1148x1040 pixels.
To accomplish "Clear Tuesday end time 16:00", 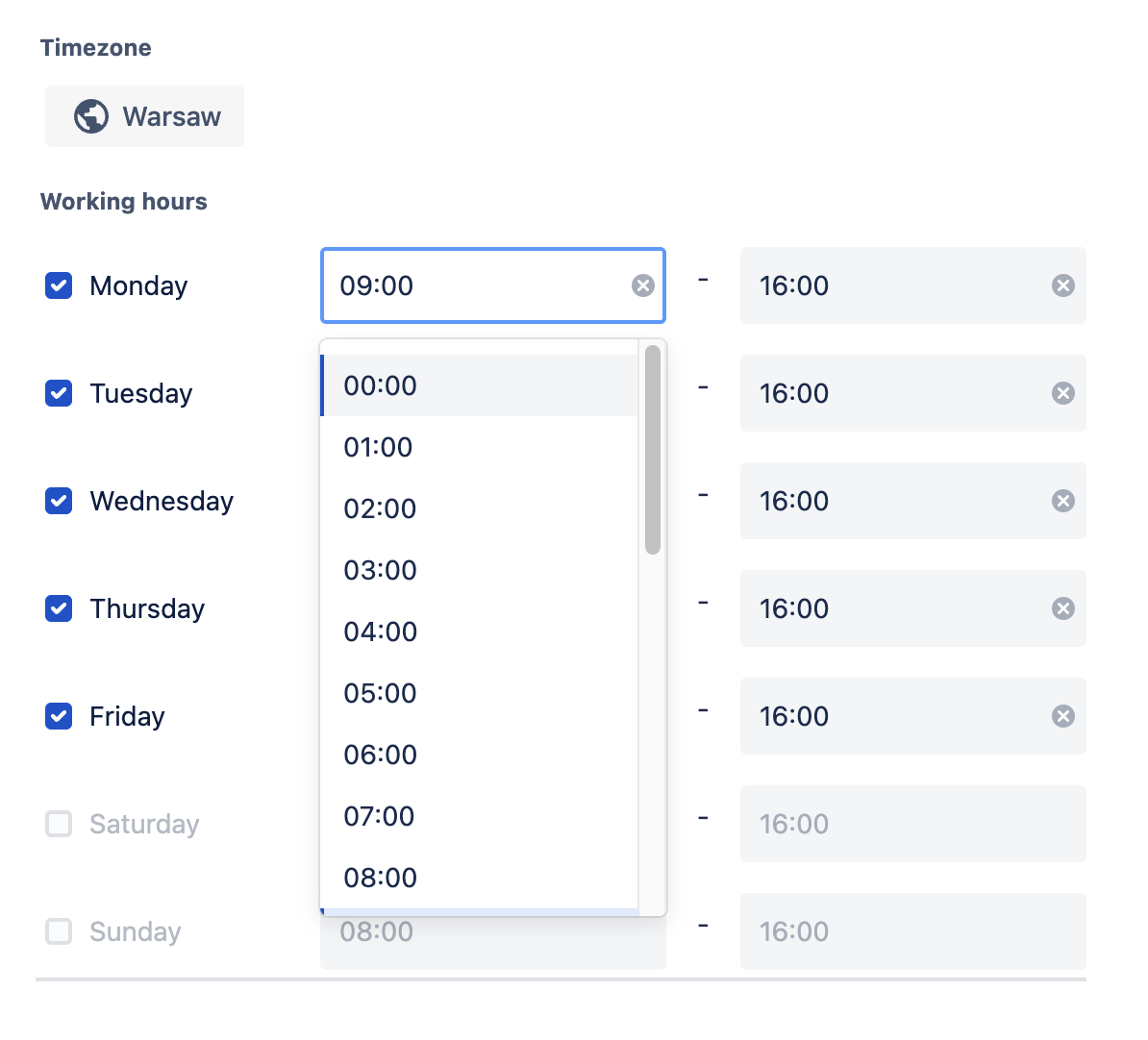I will point(1062,393).
